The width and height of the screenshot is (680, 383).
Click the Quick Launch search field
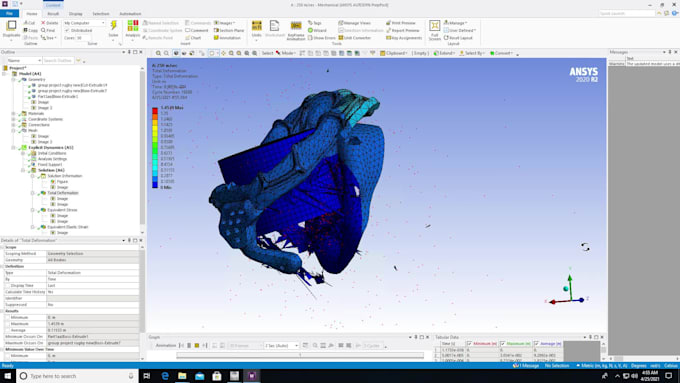(627, 13)
